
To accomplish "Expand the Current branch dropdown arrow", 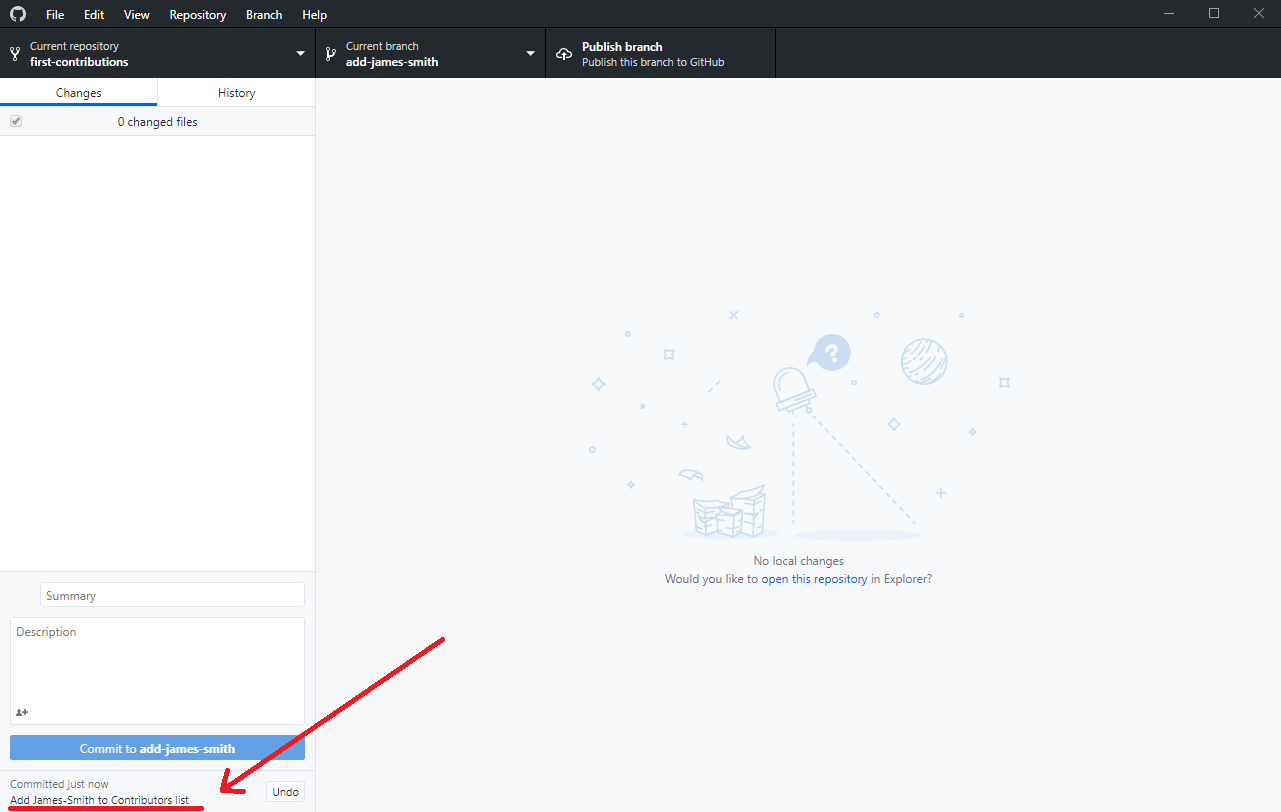I will click(x=531, y=54).
